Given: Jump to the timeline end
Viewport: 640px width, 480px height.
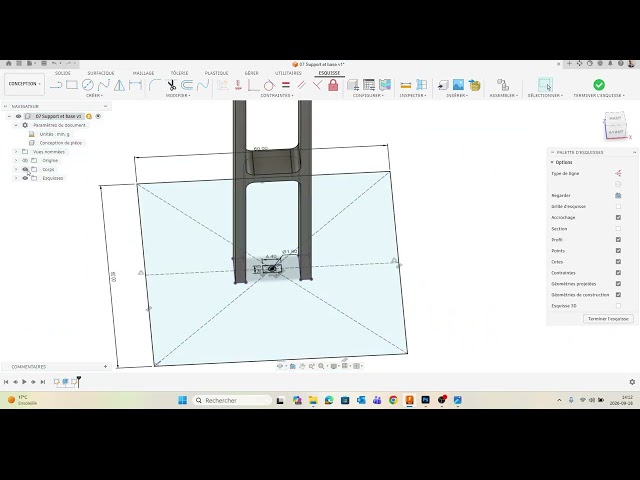Looking at the screenshot, I should coord(42,382).
